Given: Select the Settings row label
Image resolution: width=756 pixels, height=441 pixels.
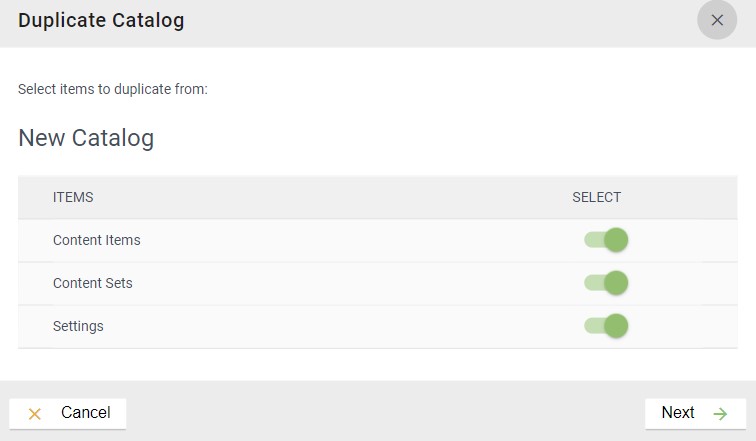Looking at the screenshot, I should click(78, 326).
